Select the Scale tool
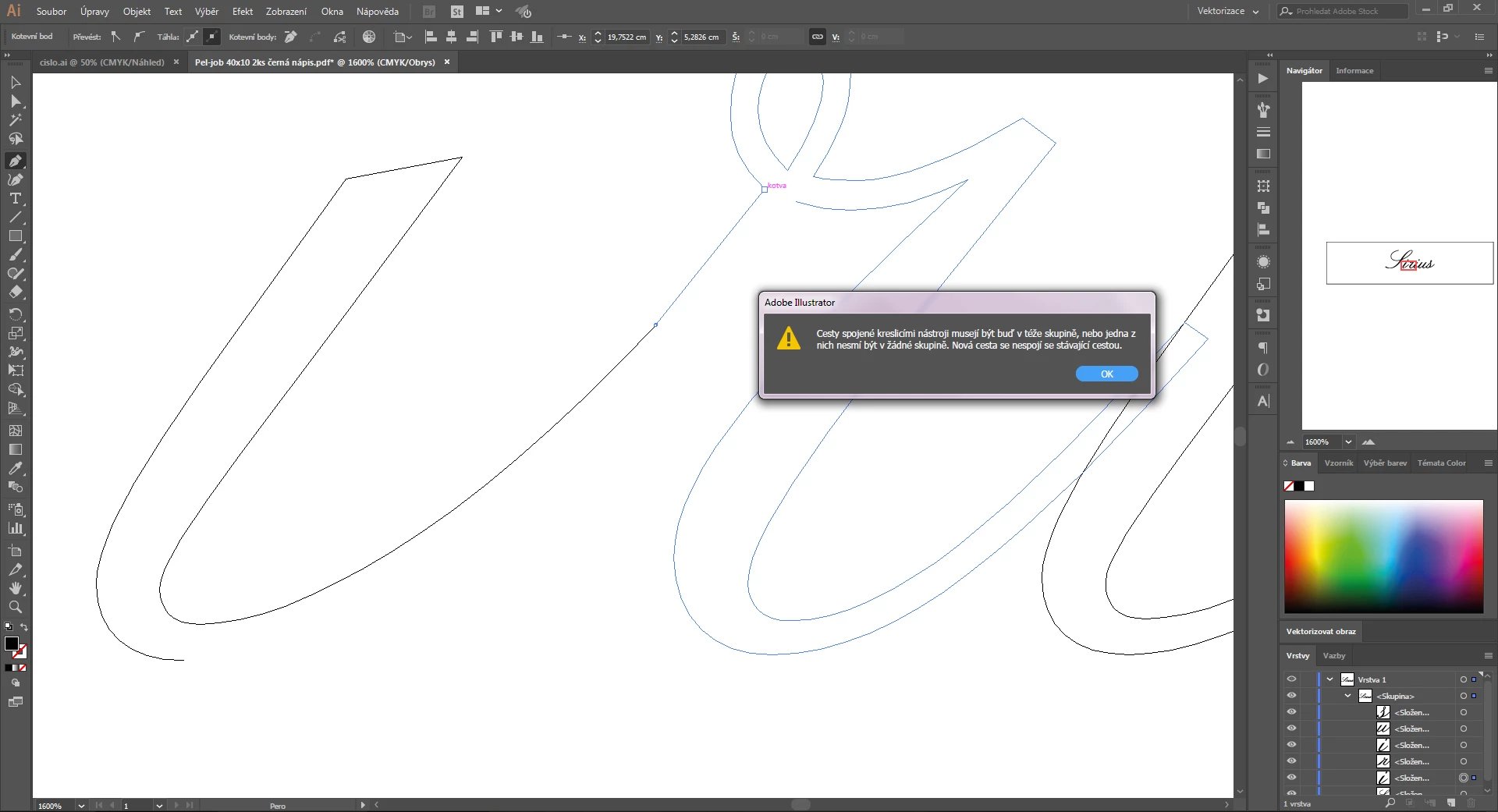Screen dimensions: 1498x812 pyautogui.click(x=16, y=333)
